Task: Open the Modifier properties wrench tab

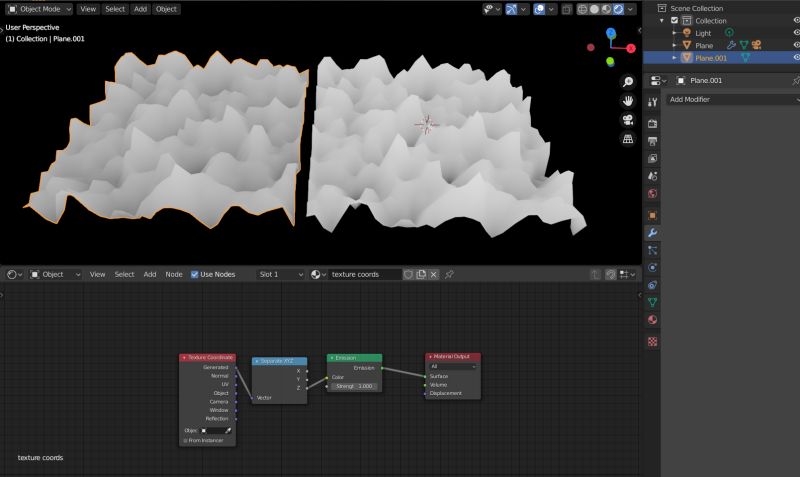Action: pyautogui.click(x=653, y=233)
